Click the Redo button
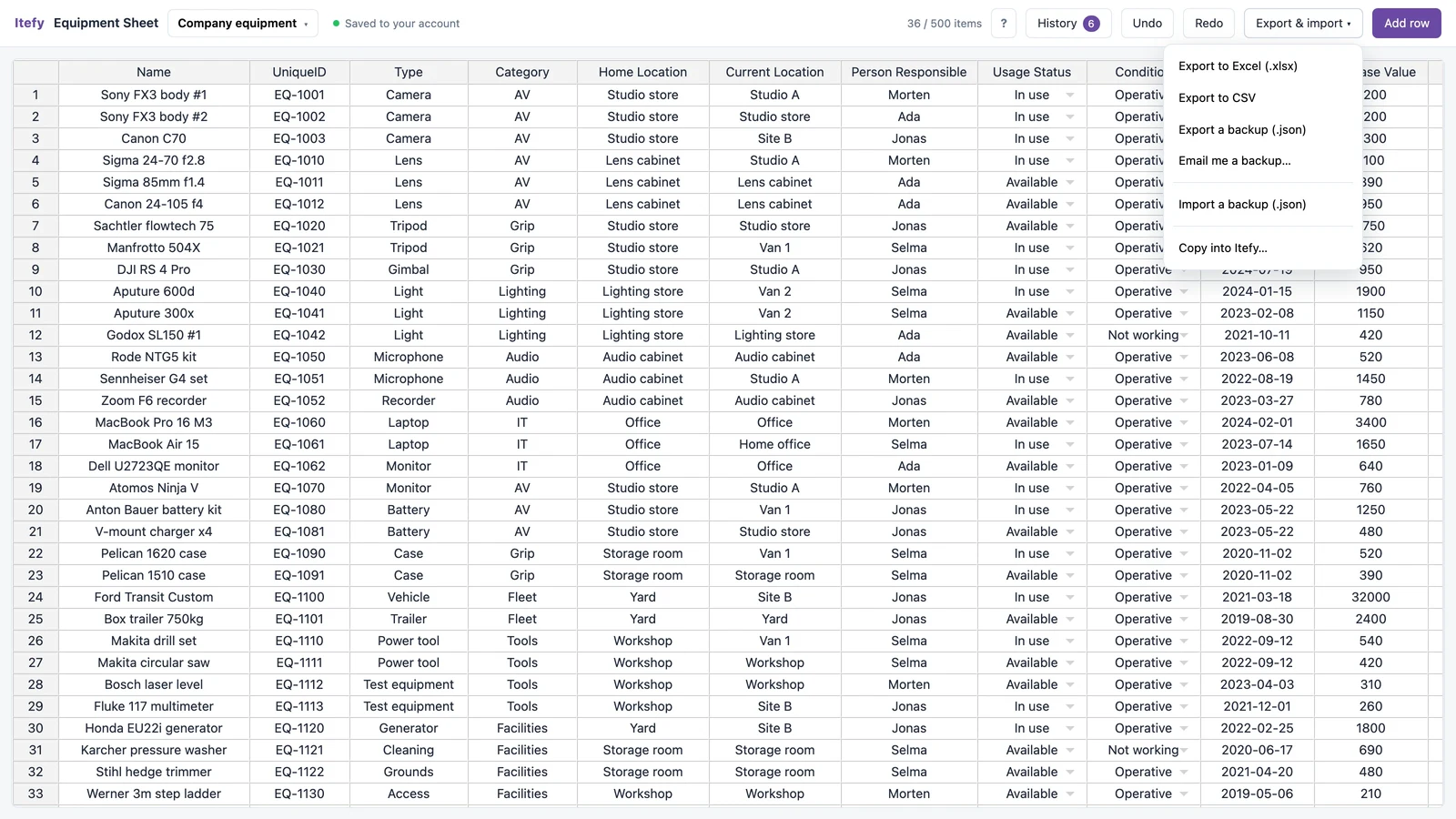Viewport: 1456px width, 819px height. tap(1208, 24)
